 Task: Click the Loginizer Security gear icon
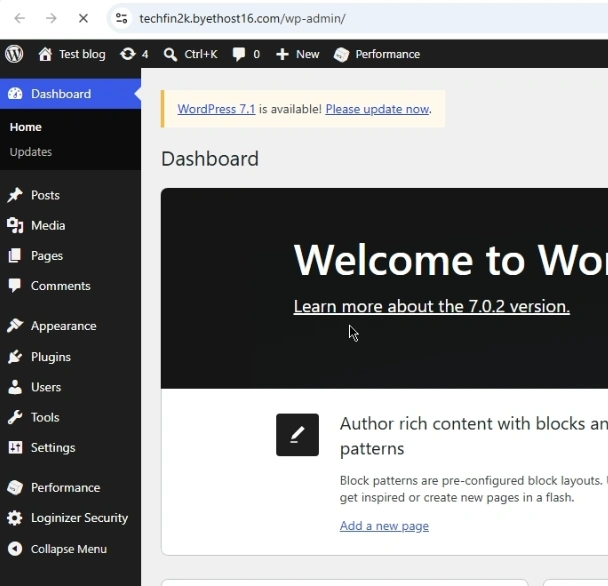point(15,518)
